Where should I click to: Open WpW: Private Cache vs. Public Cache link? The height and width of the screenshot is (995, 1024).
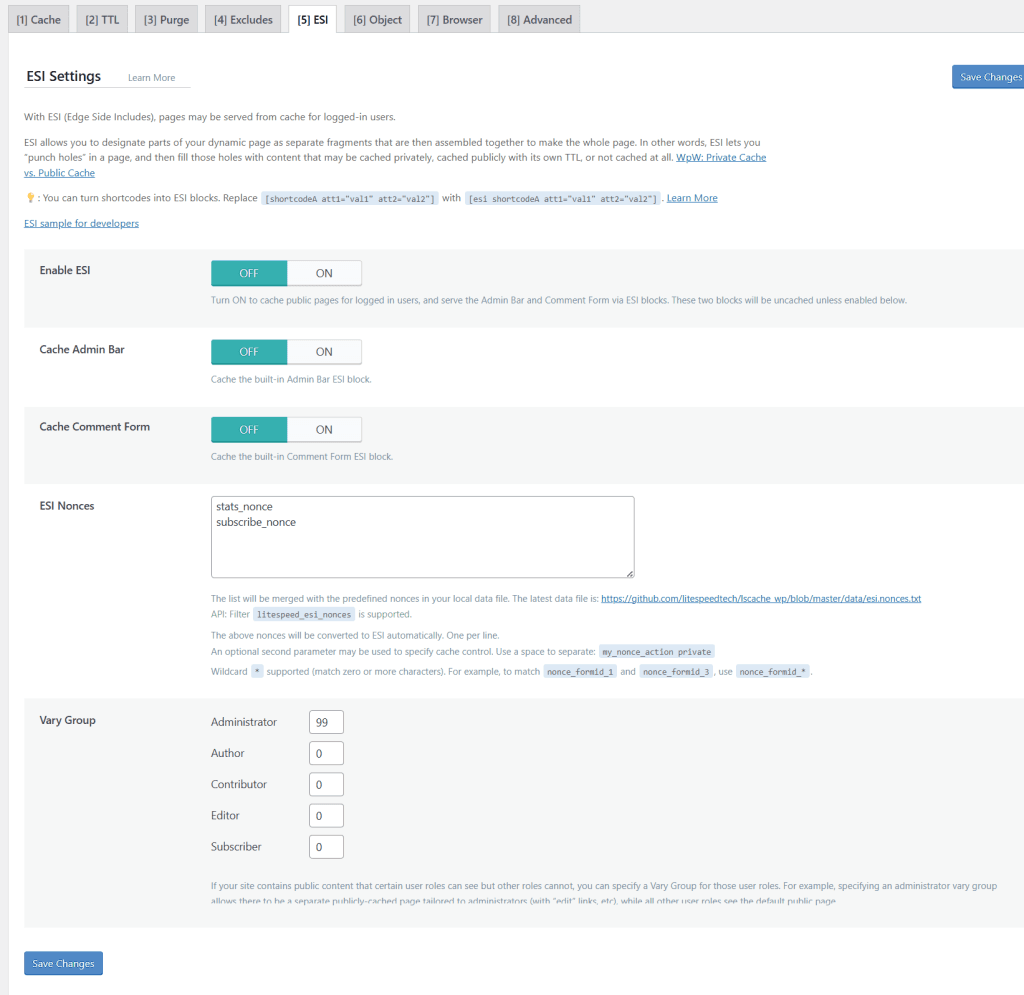point(721,156)
